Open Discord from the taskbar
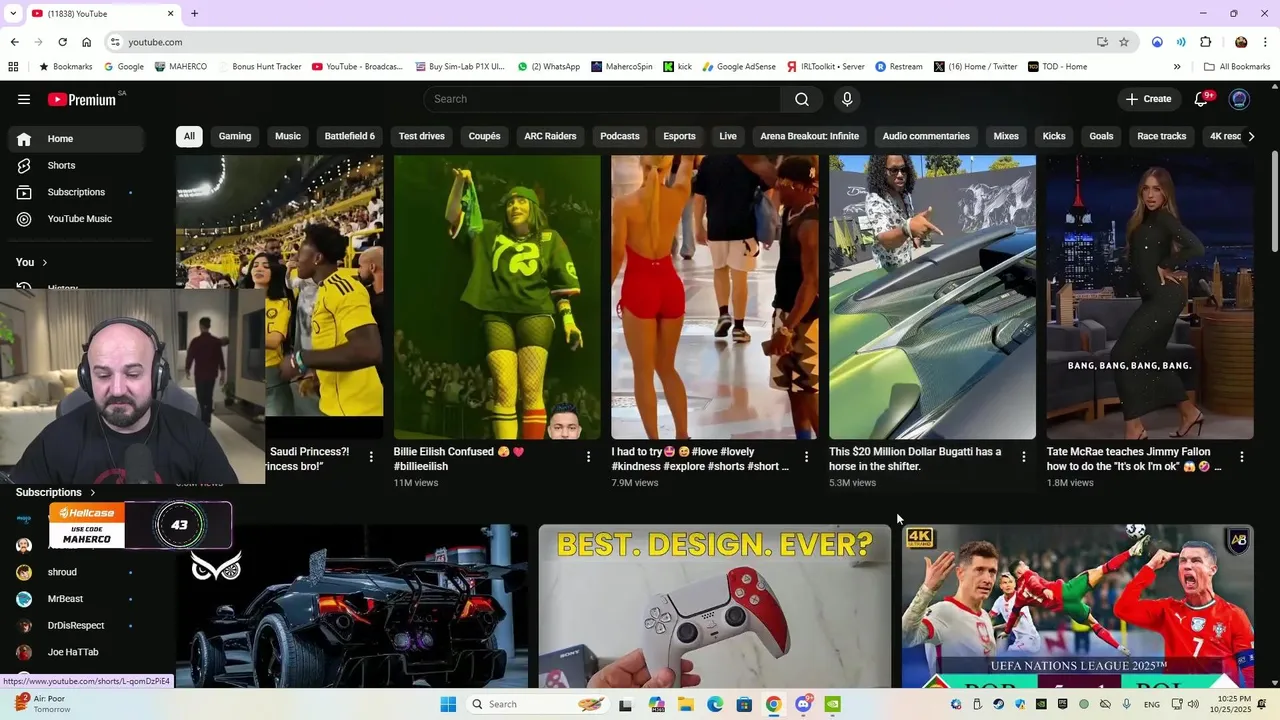This screenshot has height=720, width=1280. 803,704
